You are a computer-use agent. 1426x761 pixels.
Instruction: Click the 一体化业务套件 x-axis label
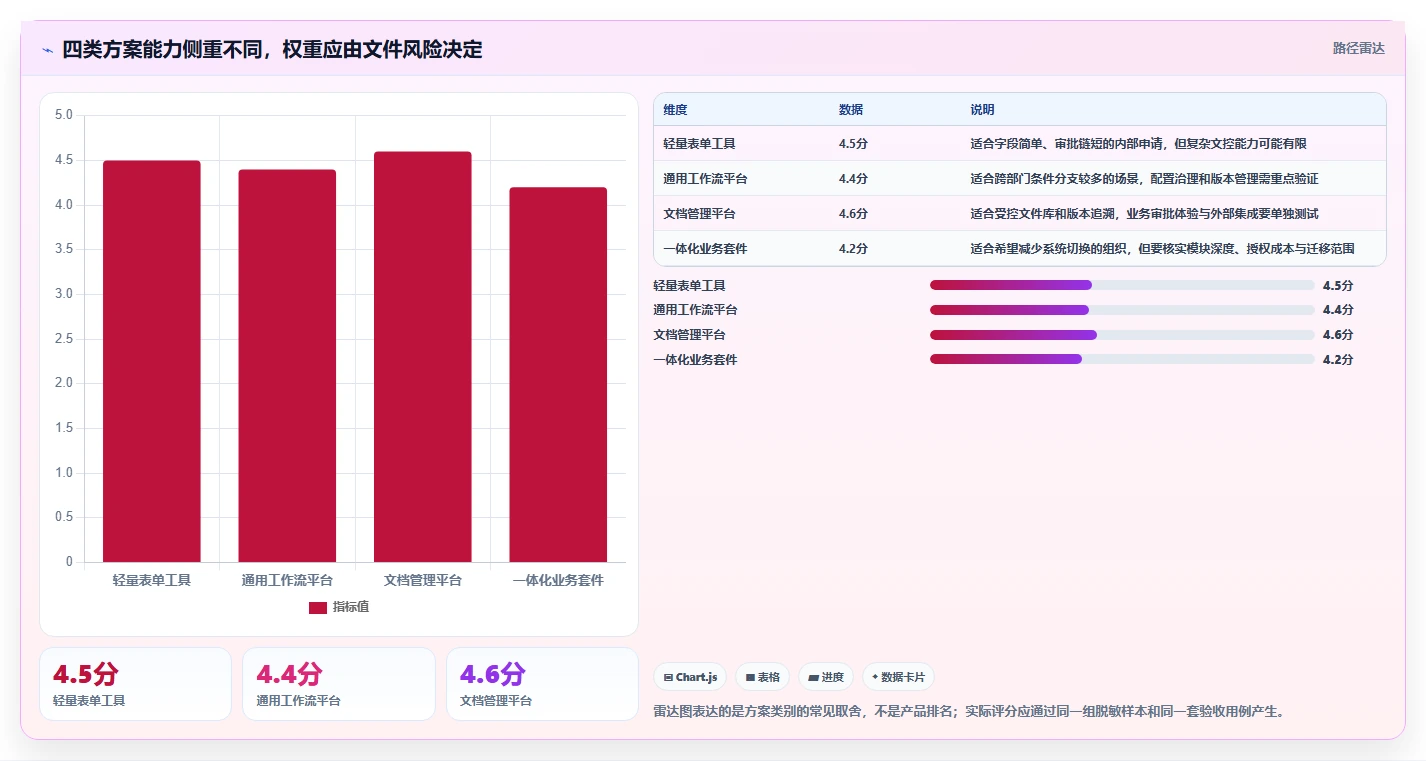[558, 580]
